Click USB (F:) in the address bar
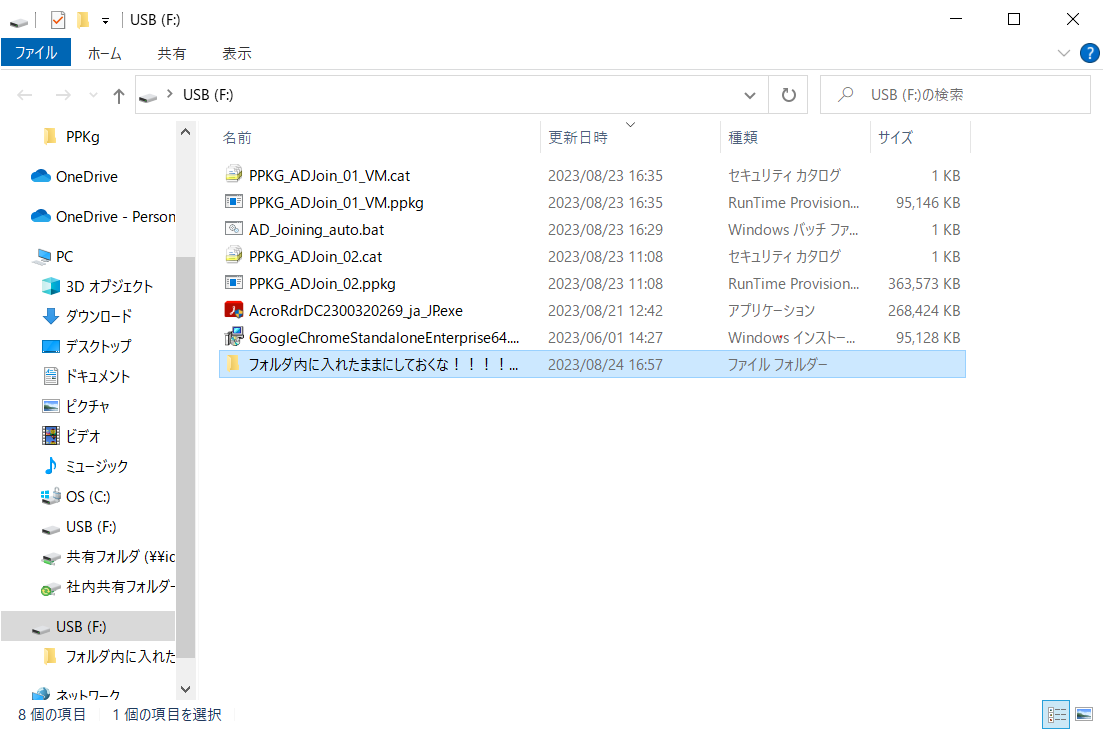 [x=208, y=95]
